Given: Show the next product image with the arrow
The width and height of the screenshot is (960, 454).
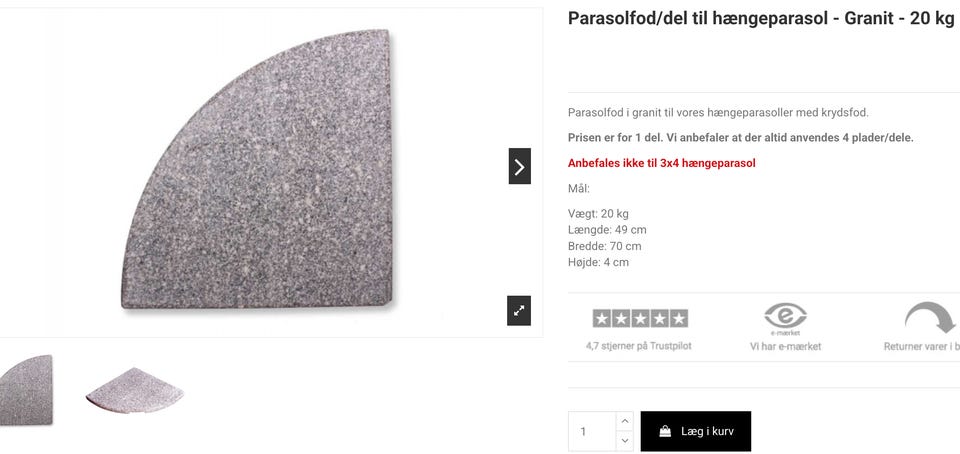Looking at the screenshot, I should coord(519,166).
